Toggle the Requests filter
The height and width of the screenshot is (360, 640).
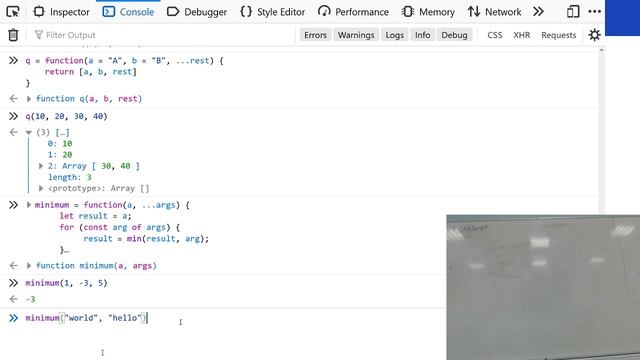coord(558,35)
